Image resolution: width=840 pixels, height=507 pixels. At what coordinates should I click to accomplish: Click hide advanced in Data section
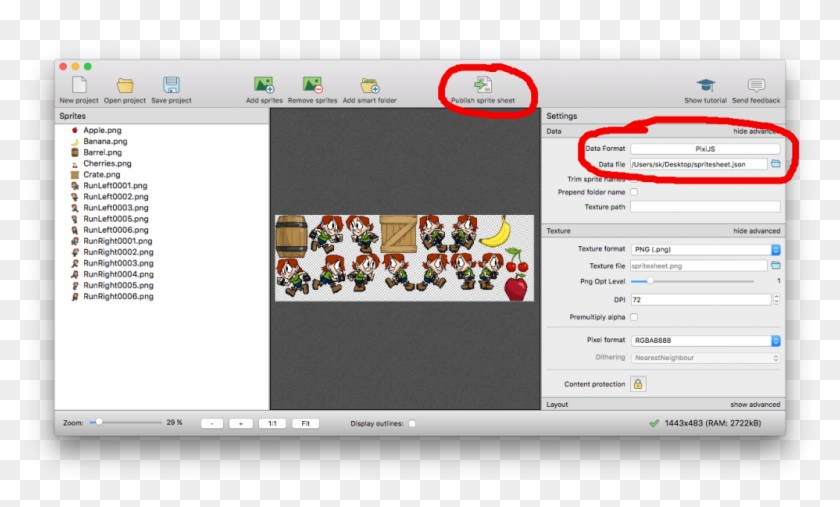pyautogui.click(x=755, y=131)
